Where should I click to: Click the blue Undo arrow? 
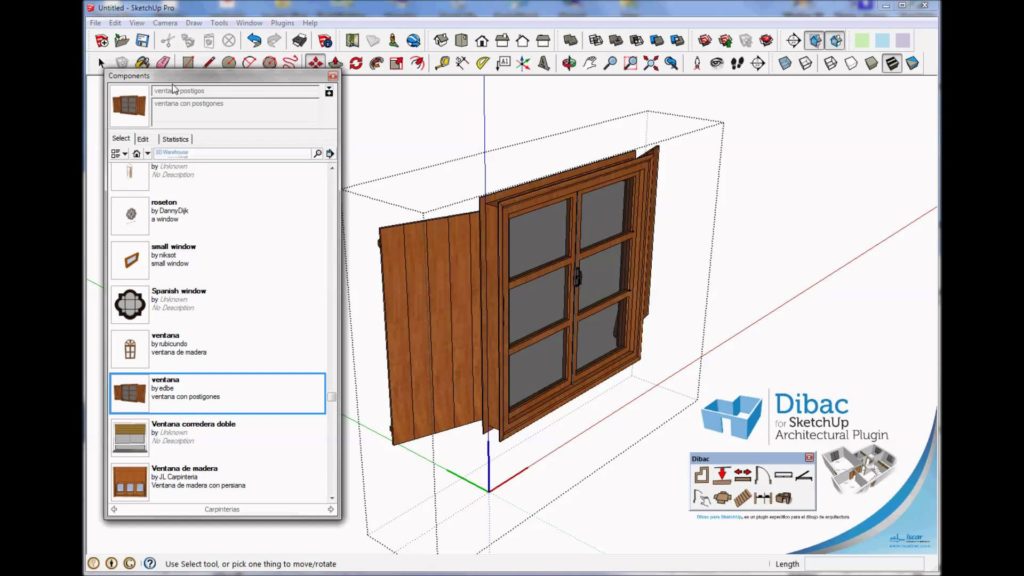click(x=254, y=40)
